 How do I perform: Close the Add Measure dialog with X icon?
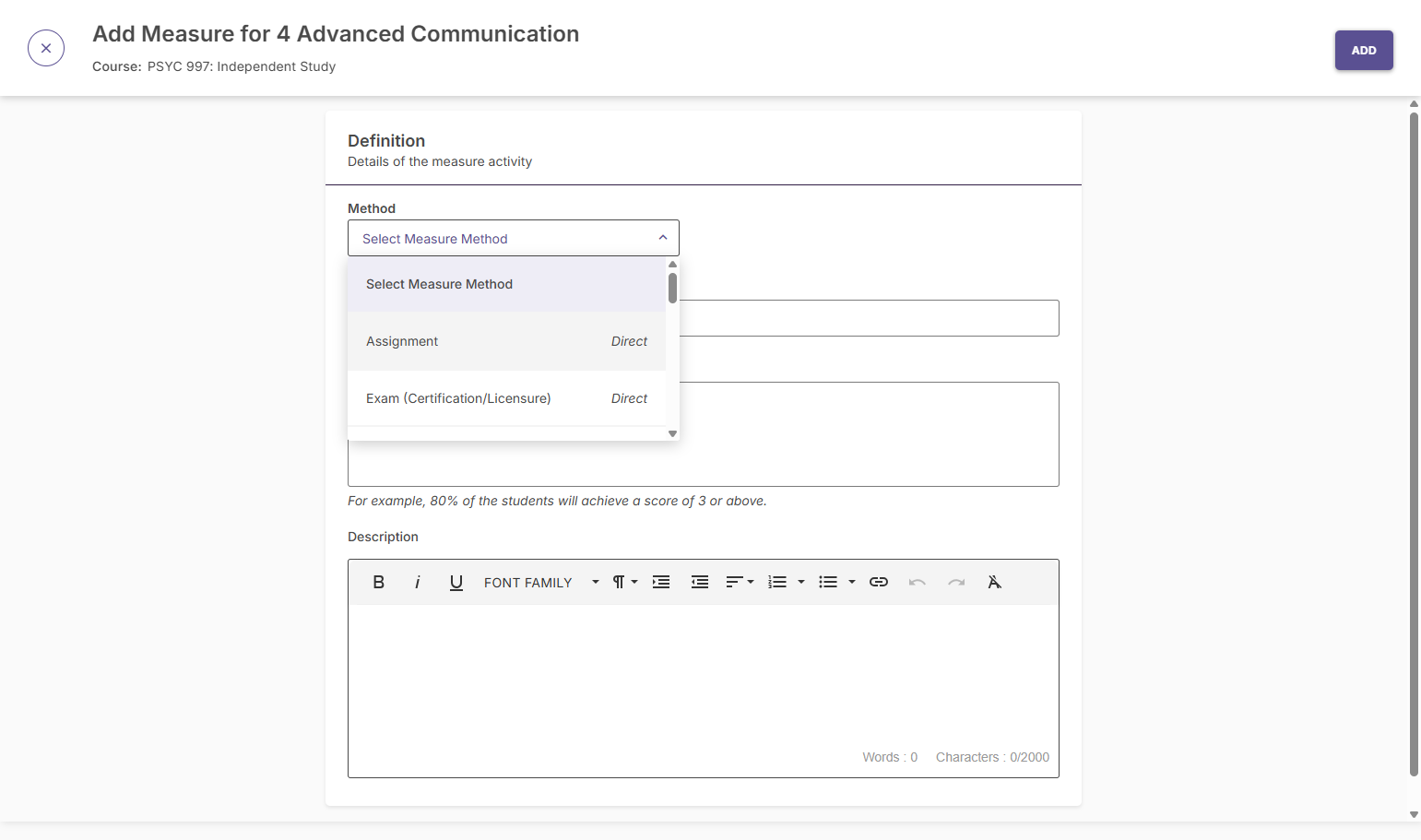(46, 48)
